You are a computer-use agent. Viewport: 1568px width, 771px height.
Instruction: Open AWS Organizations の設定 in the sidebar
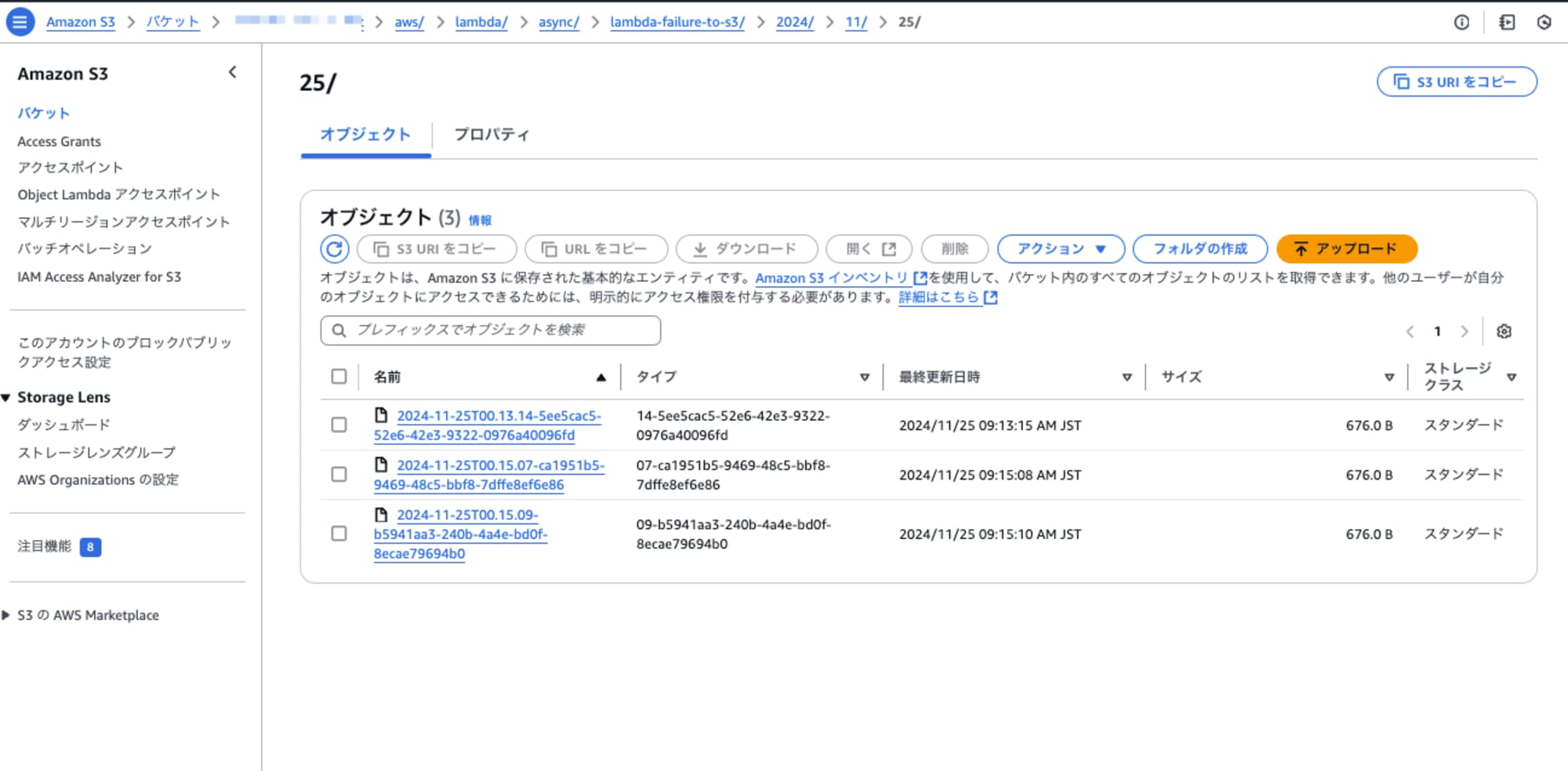click(x=98, y=480)
